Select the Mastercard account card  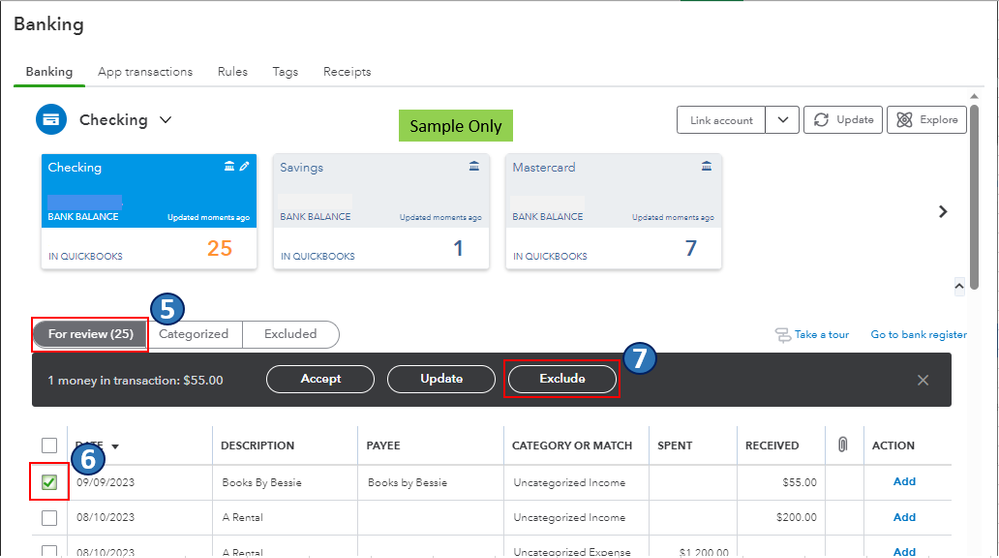pos(613,210)
